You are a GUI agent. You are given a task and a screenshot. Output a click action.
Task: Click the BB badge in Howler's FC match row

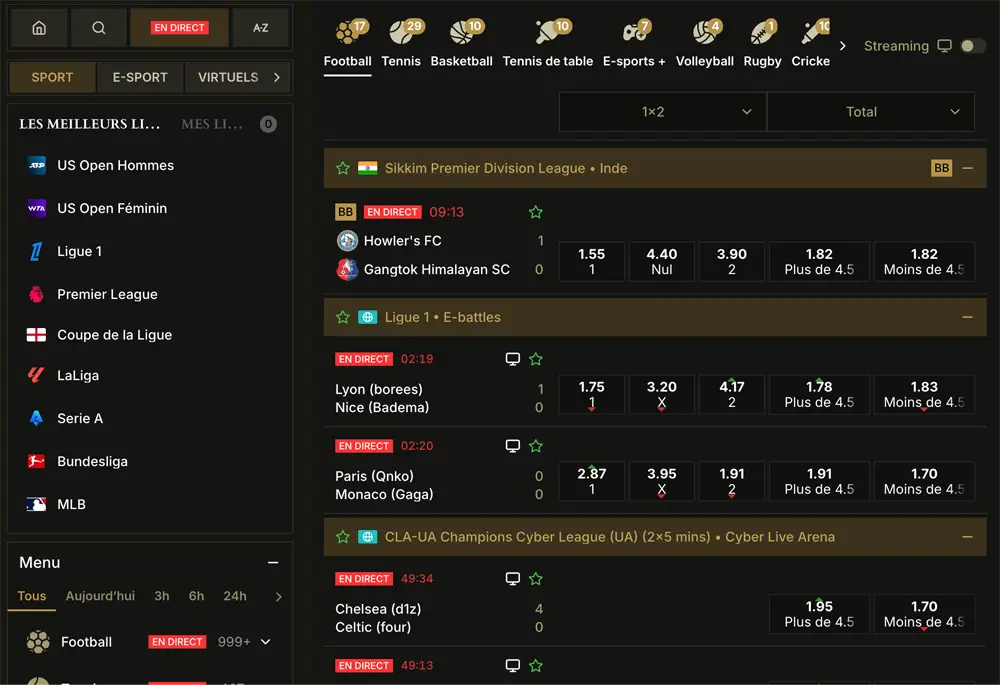(345, 212)
